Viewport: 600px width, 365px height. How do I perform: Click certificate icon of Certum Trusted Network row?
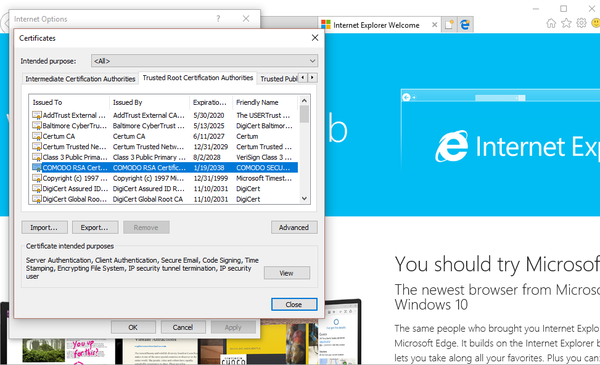(x=37, y=147)
